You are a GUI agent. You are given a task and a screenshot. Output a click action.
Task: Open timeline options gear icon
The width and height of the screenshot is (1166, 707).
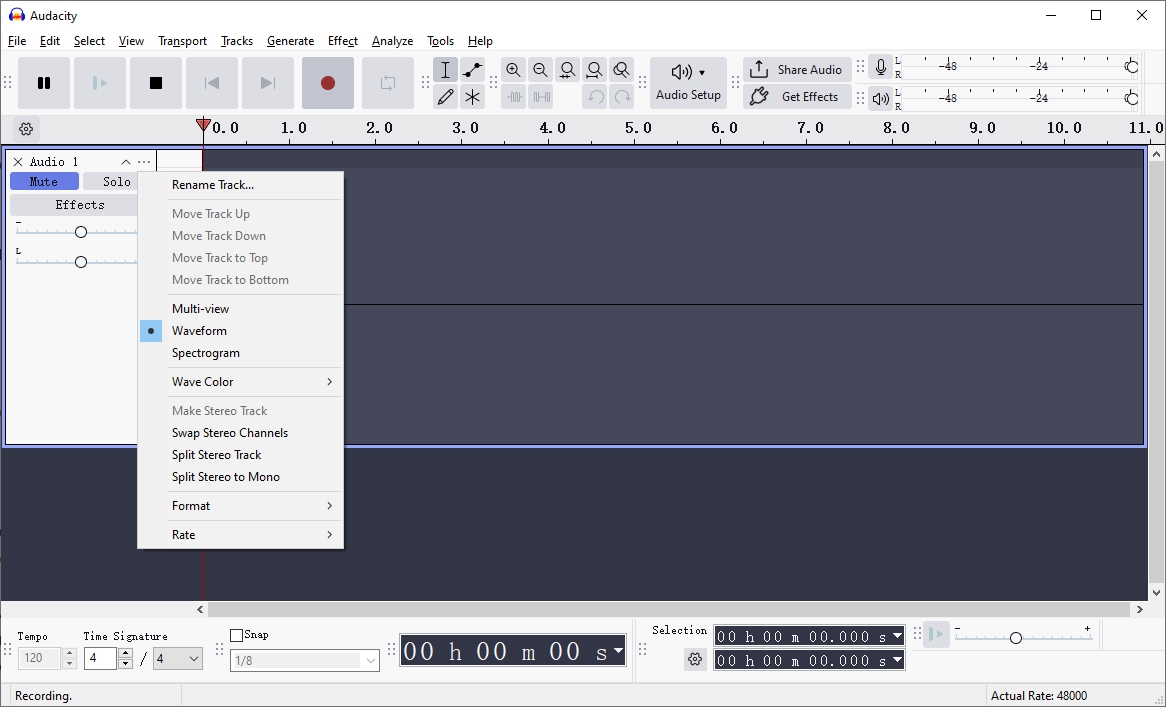pos(26,129)
